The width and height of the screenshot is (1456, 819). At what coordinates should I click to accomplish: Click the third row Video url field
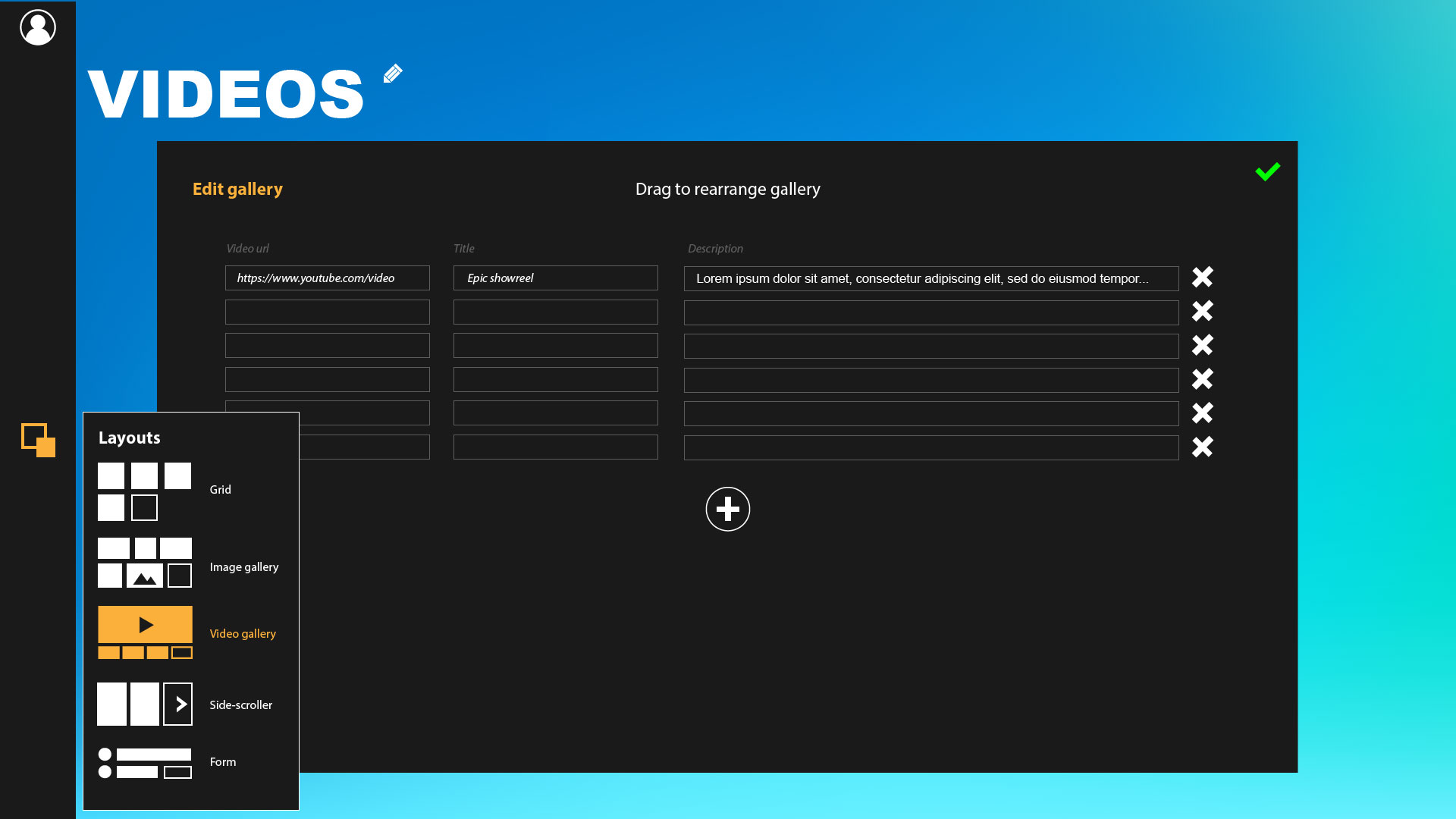328,346
